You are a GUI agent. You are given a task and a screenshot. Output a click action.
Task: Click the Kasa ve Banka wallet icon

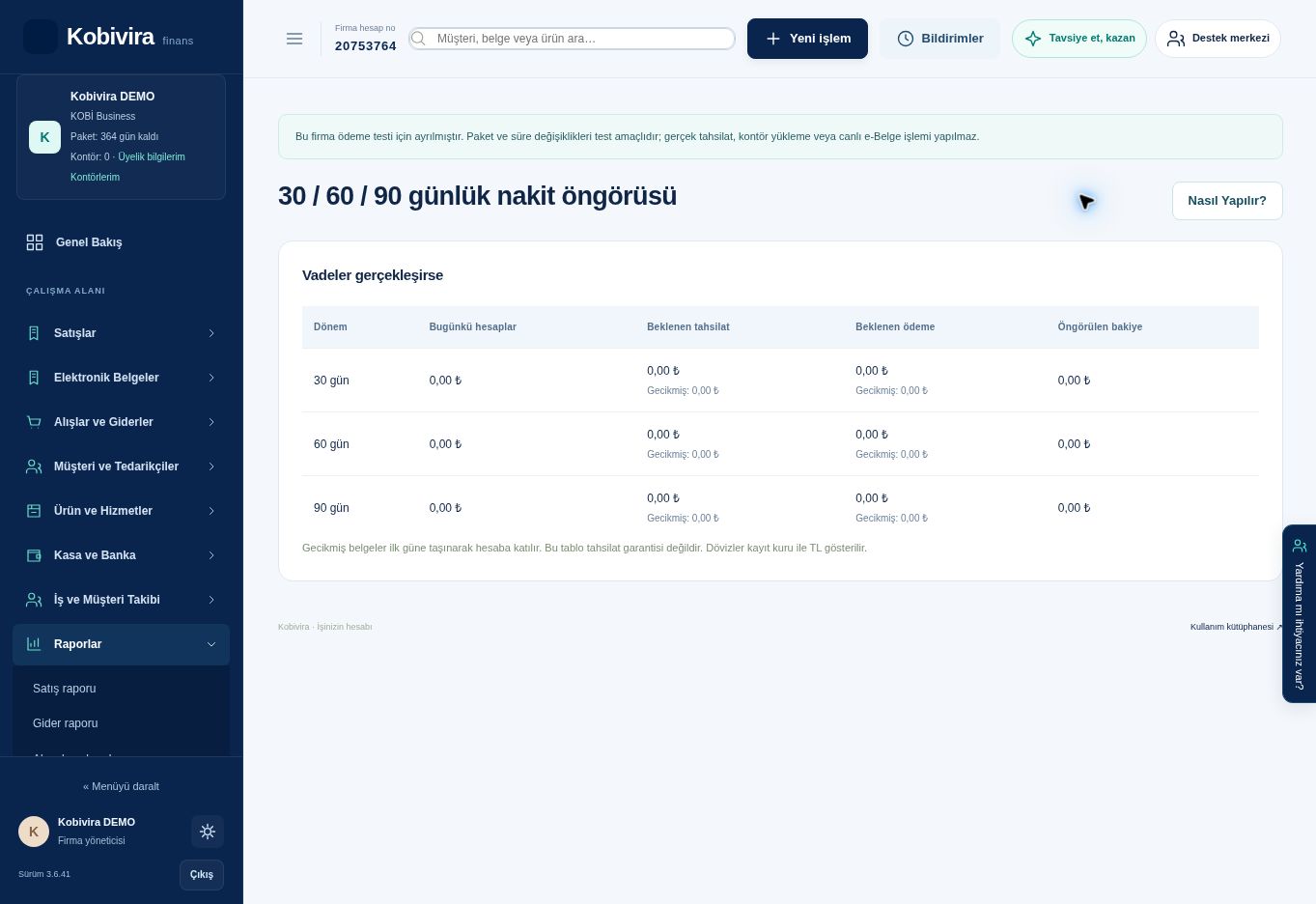point(34,555)
